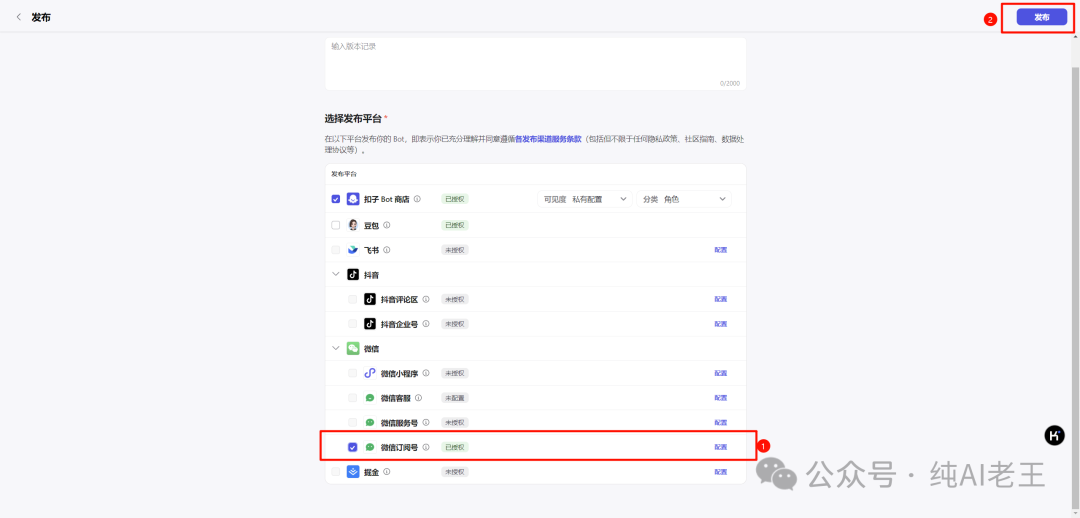The width and height of the screenshot is (1080, 518).
Task: Click into the 输入版本记录 text area
Action: click(535, 63)
